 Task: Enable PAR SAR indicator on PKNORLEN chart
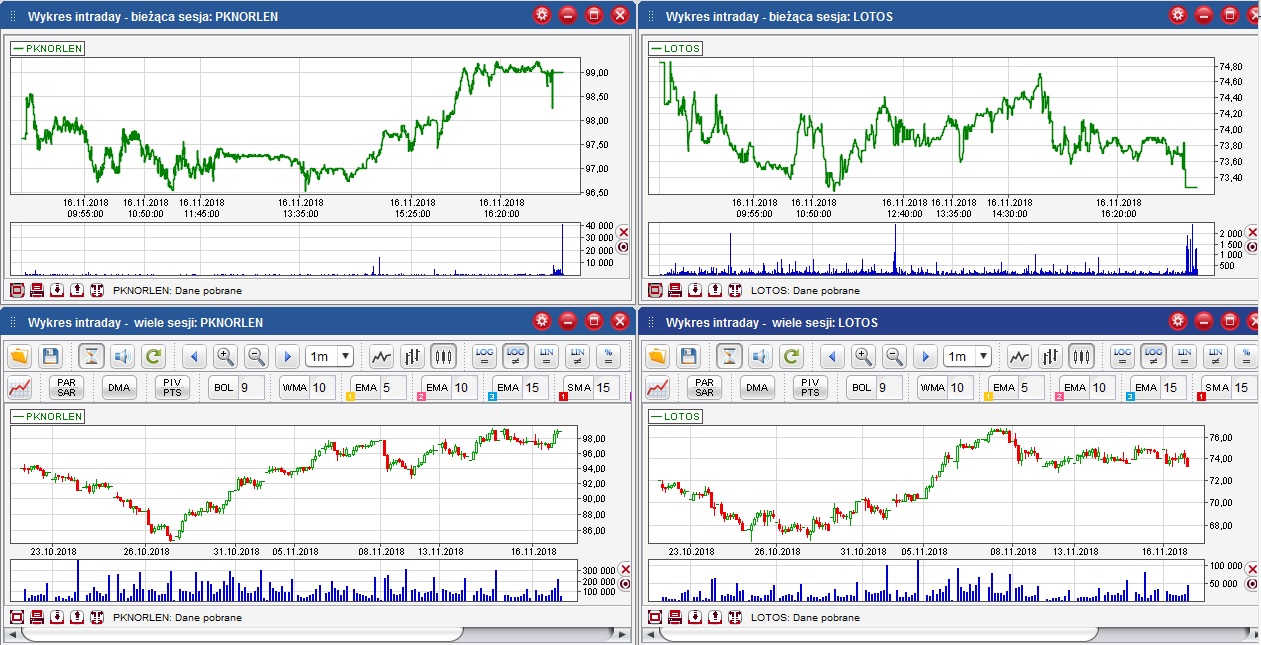(67, 388)
